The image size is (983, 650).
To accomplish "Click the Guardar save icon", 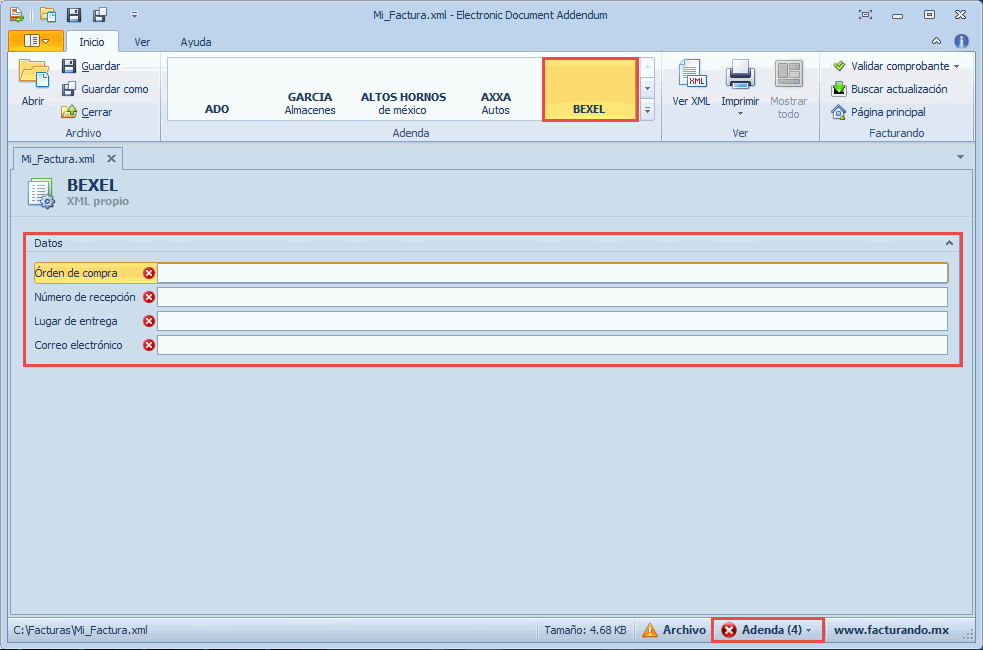I will pyautogui.click(x=69, y=66).
